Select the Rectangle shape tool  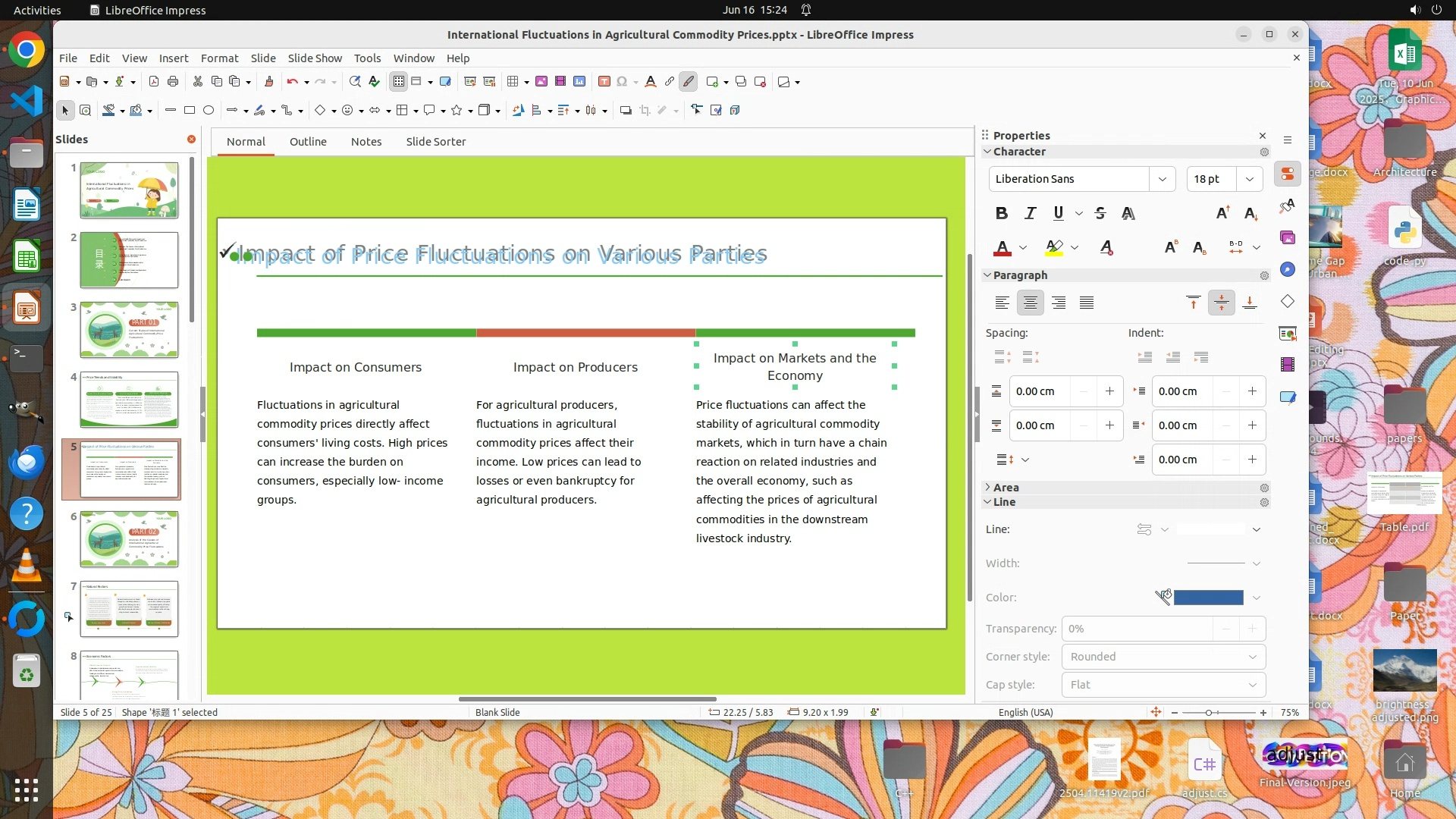click(190, 111)
